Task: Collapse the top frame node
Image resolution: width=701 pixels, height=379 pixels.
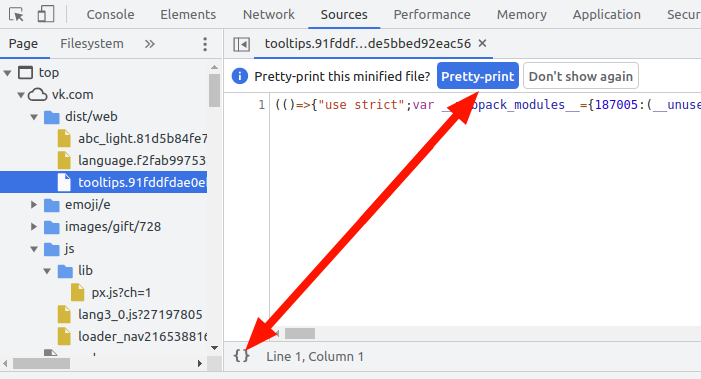Action: point(7,72)
